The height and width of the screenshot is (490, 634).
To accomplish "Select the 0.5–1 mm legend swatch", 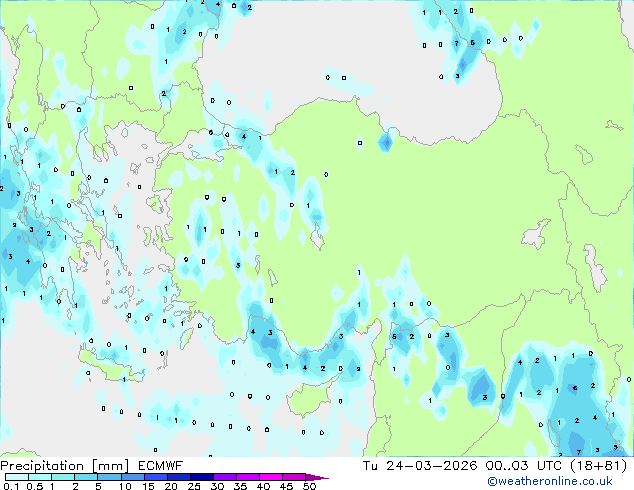I will coord(40,477).
